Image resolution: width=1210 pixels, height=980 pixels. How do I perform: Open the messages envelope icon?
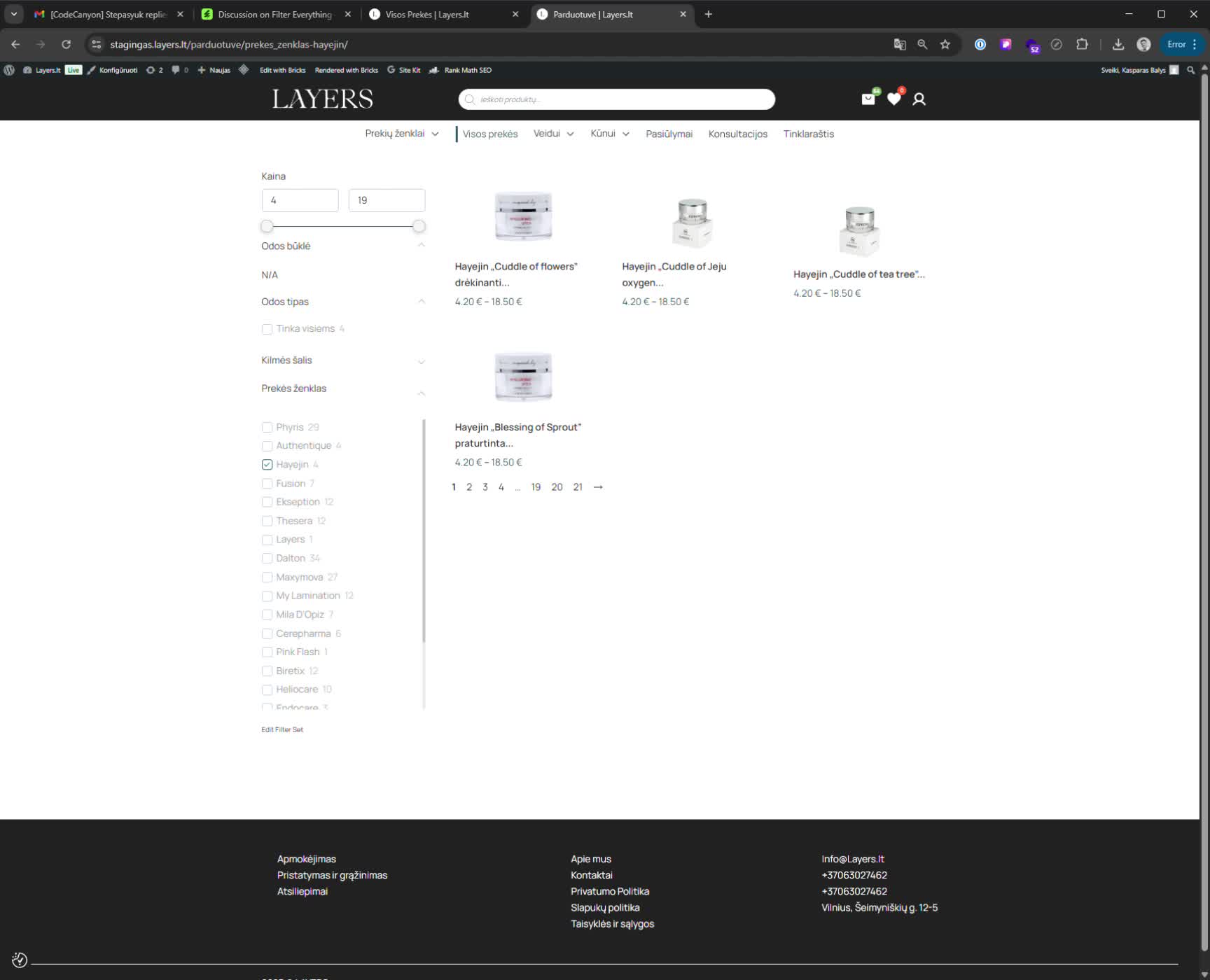[x=868, y=99]
